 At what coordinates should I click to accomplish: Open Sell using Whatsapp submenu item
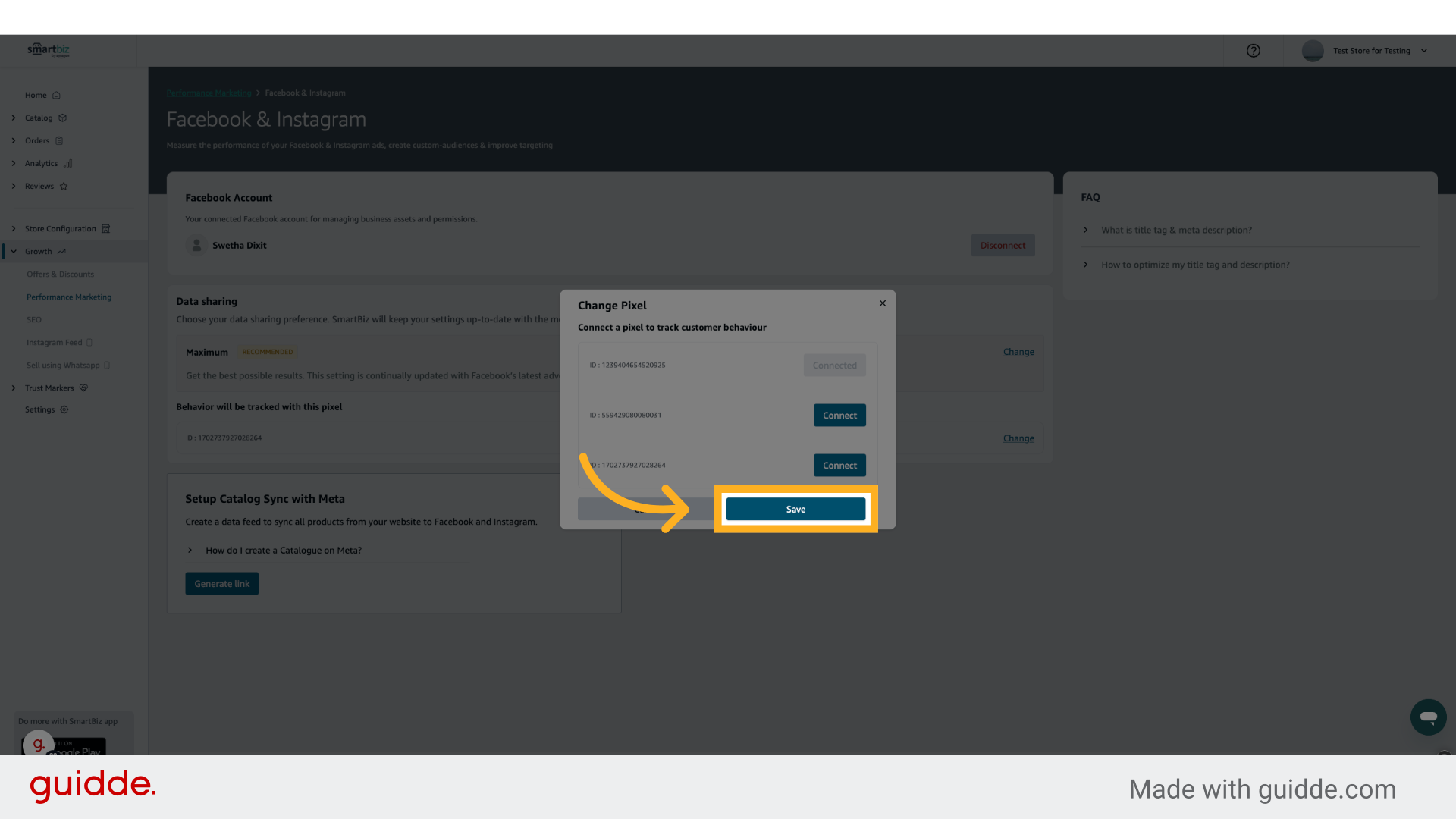(x=63, y=366)
